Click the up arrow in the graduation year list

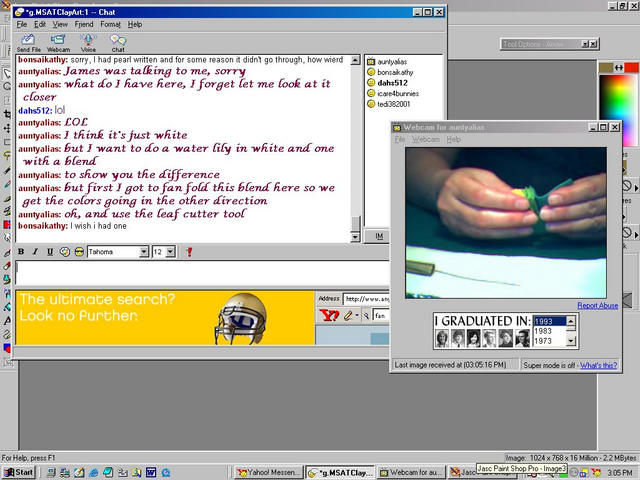click(571, 322)
